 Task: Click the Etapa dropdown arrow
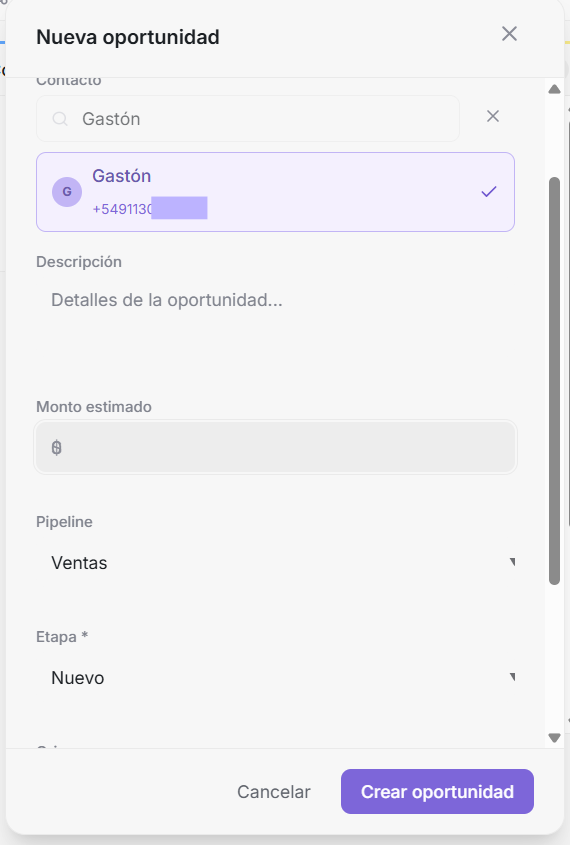[x=512, y=677]
